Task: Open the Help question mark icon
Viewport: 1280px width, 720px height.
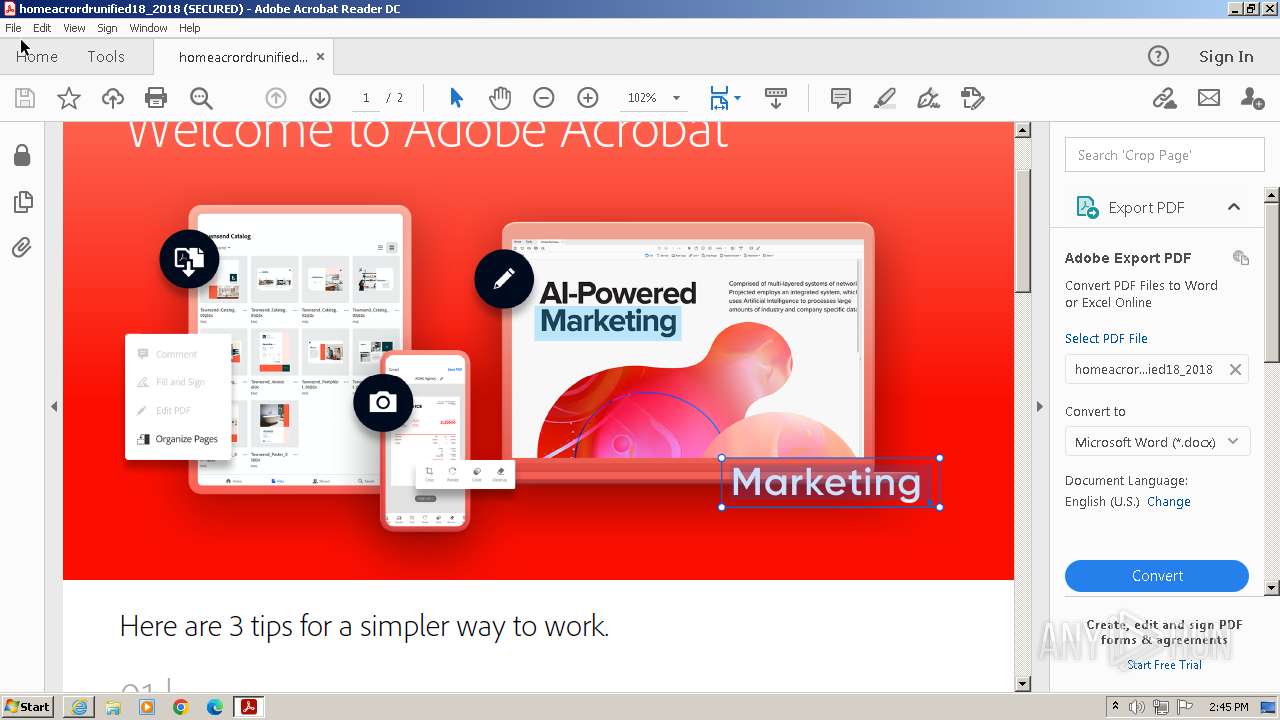Action: (1158, 56)
